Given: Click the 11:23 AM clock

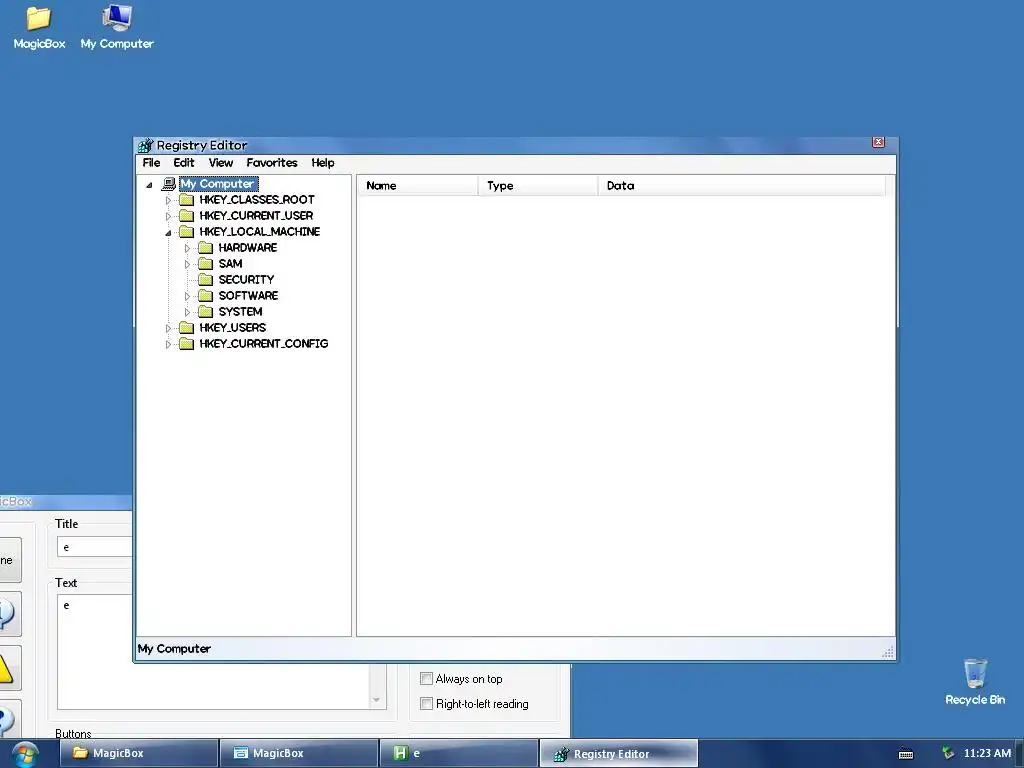Looking at the screenshot, I should click(x=987, y=753).
